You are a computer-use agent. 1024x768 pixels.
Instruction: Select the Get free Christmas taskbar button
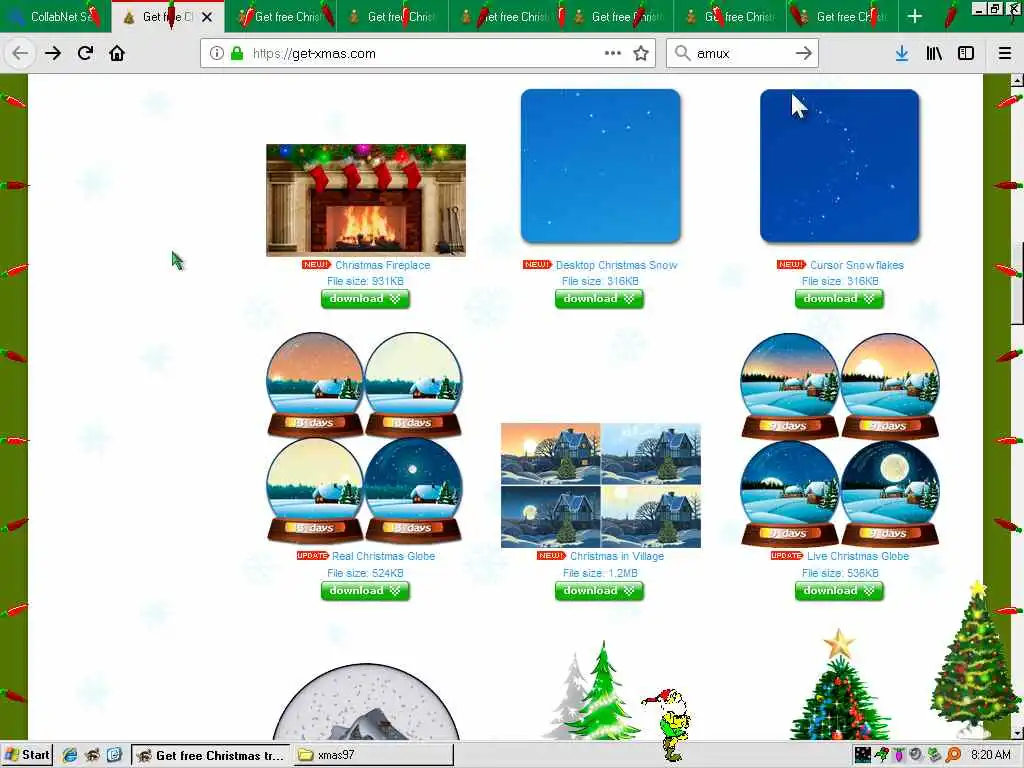pyautogui.click(x=211, y=756)
